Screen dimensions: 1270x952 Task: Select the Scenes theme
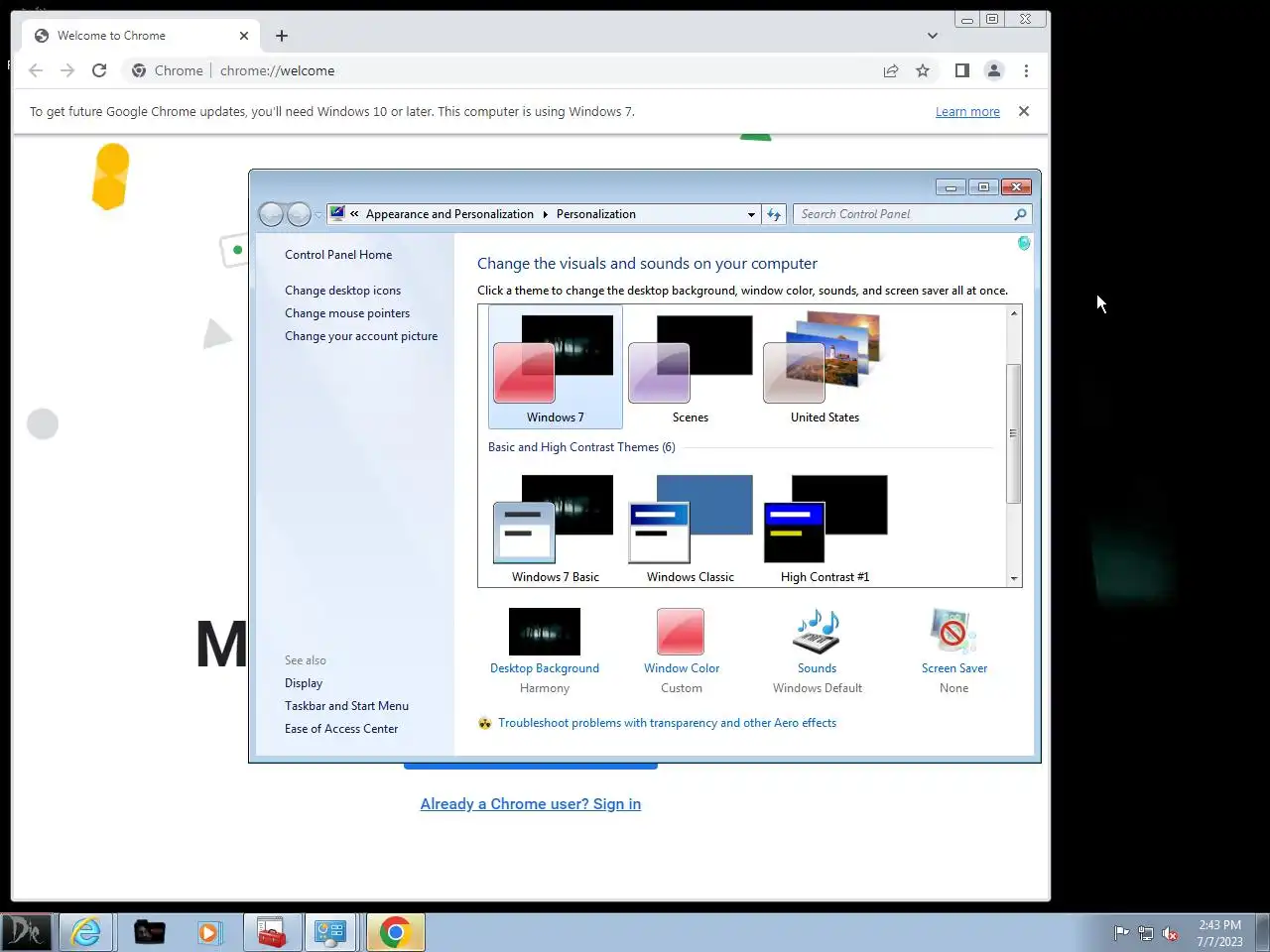tap(691, 367)
